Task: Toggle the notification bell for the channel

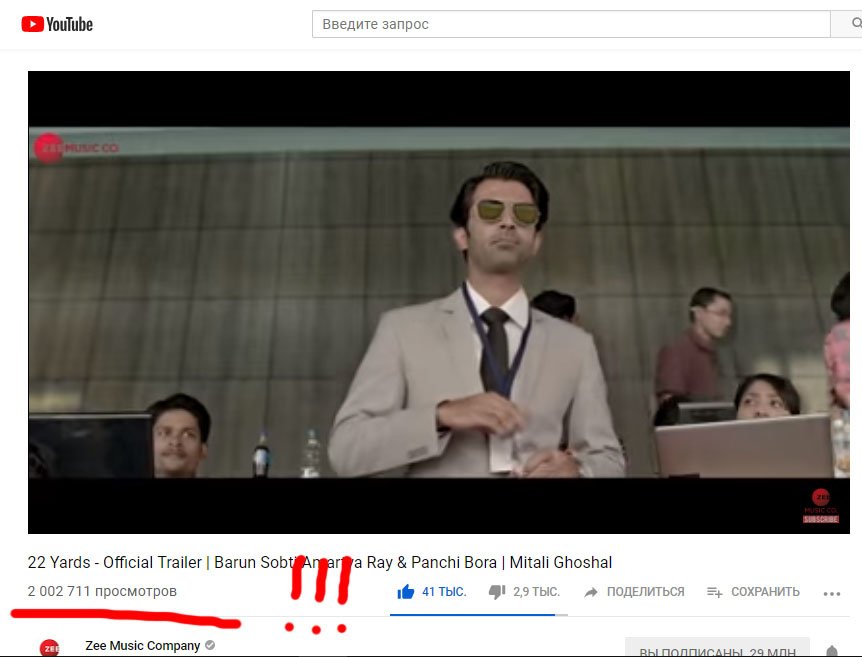Action: click(x=832, y=650)
